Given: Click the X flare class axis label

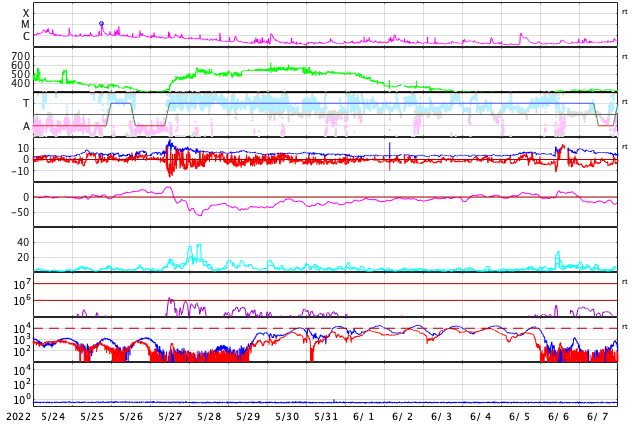Looking at the screenshot, I should [x=26, y=13].
